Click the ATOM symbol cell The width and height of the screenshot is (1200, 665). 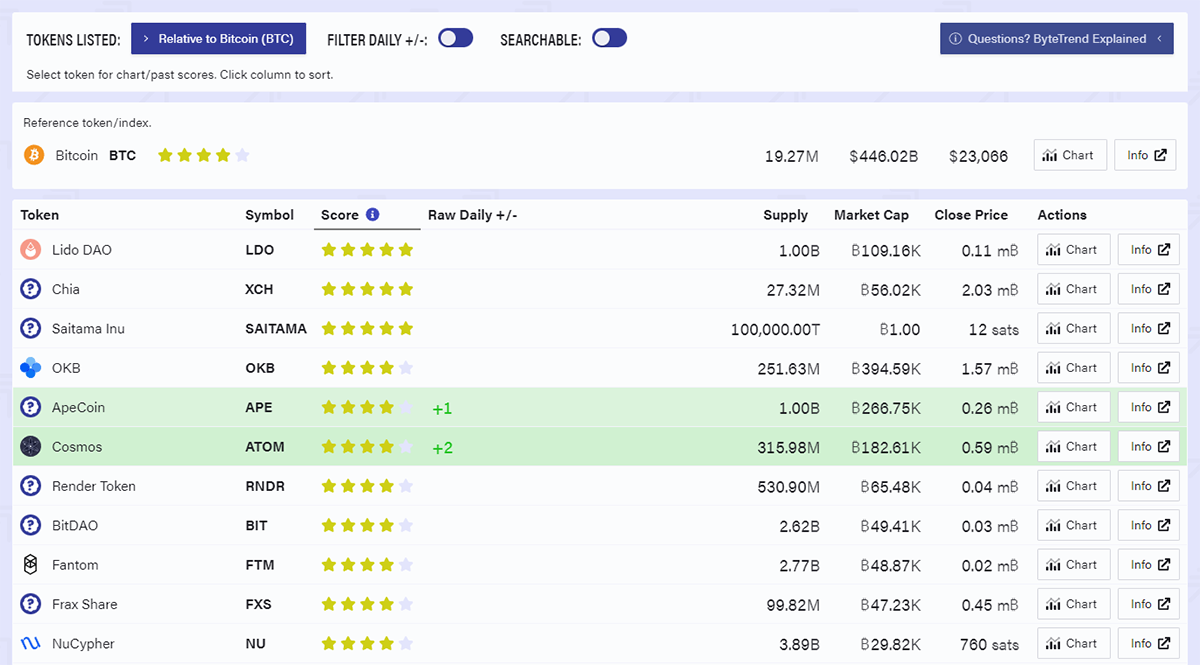[x=264, y=447]
